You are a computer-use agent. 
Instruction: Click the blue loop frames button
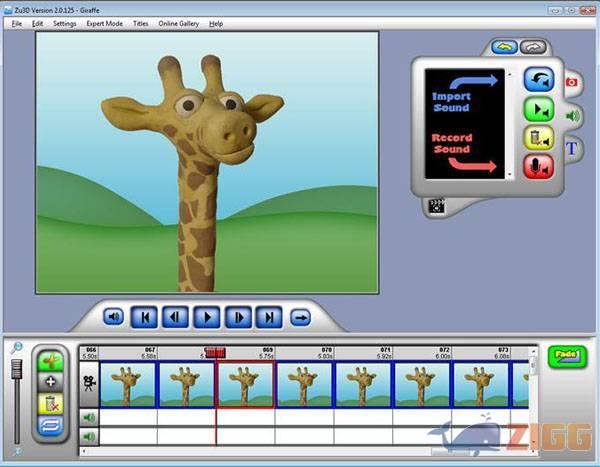click(x=50, y=424)
